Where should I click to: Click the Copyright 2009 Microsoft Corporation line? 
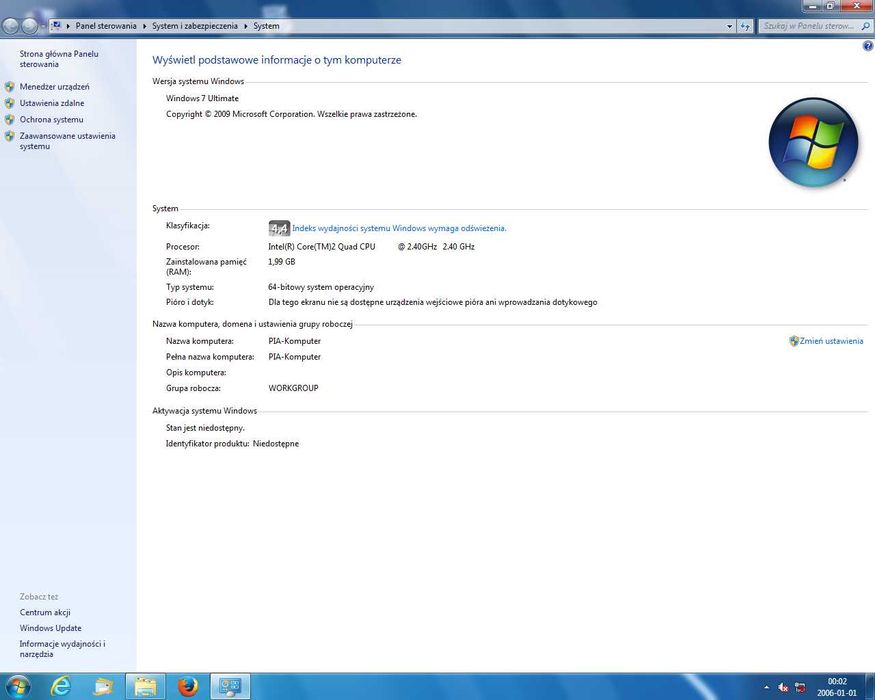click(291, 114)
